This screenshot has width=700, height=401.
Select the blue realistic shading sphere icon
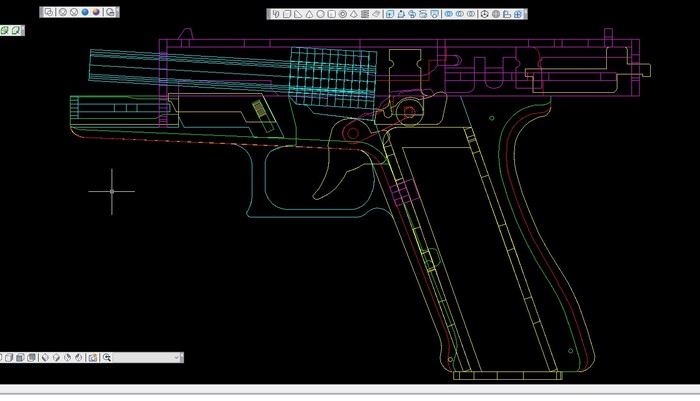[85, 12]
